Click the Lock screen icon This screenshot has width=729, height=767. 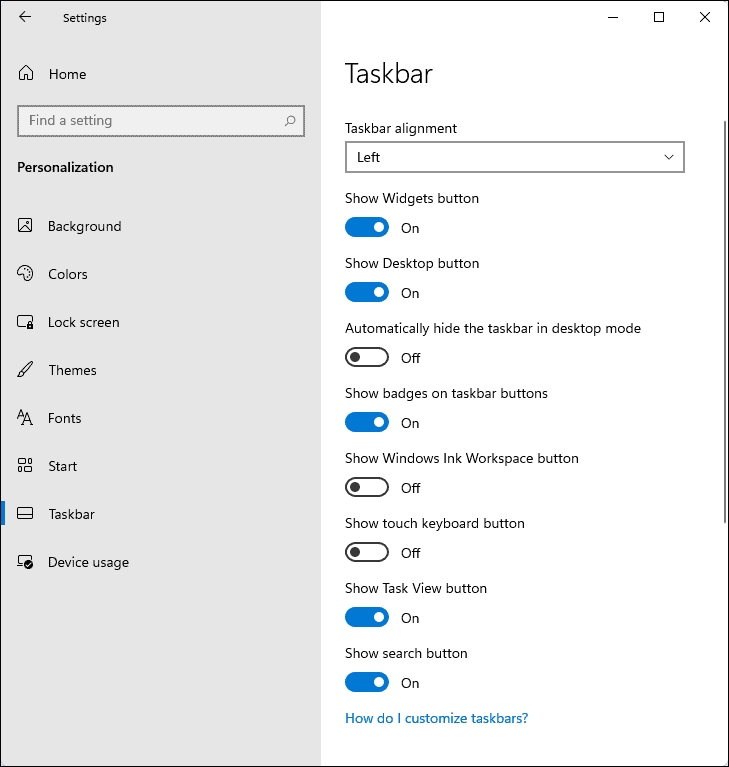[25, 322]
